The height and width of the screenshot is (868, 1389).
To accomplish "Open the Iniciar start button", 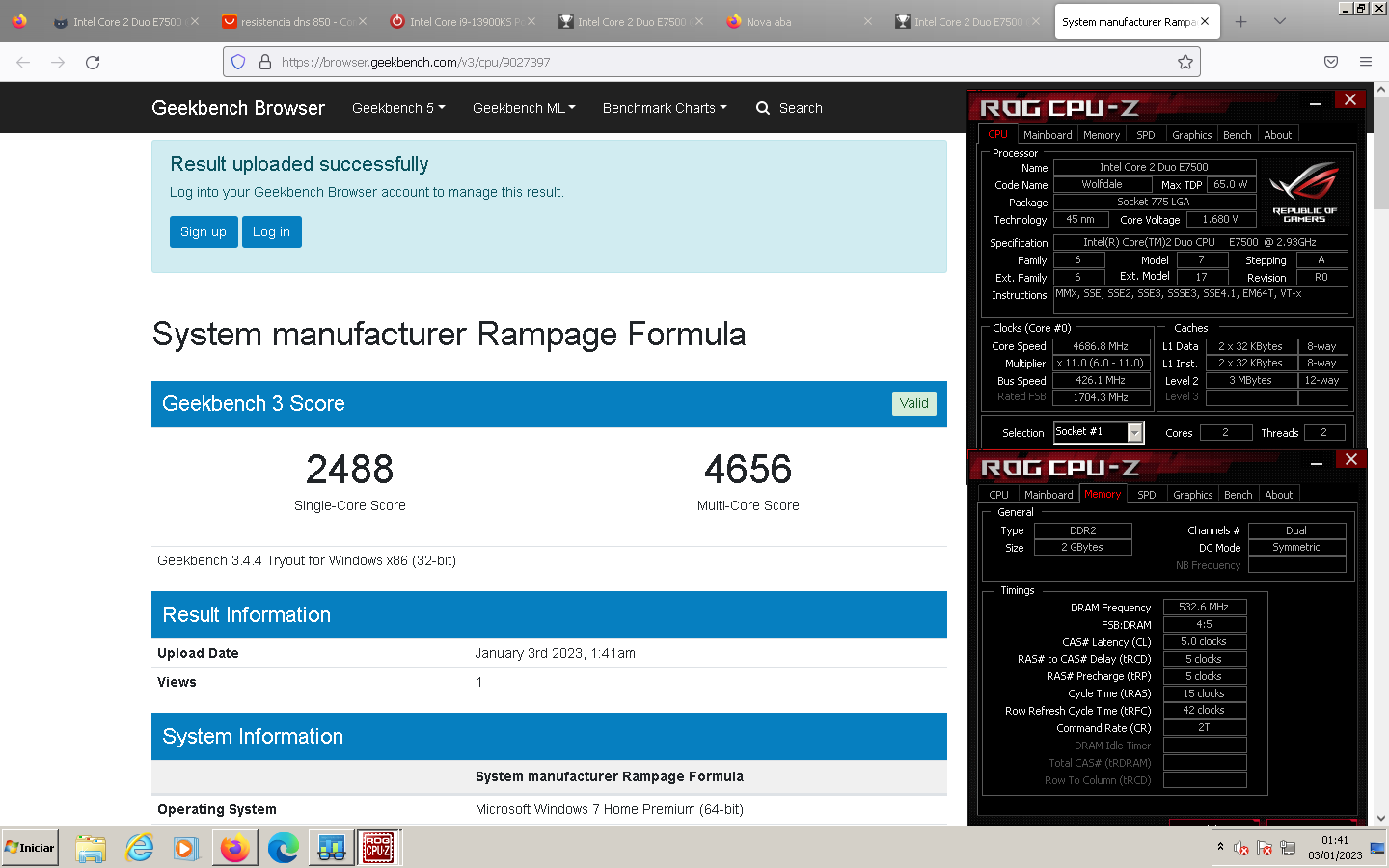I will (x=30, y=848).
